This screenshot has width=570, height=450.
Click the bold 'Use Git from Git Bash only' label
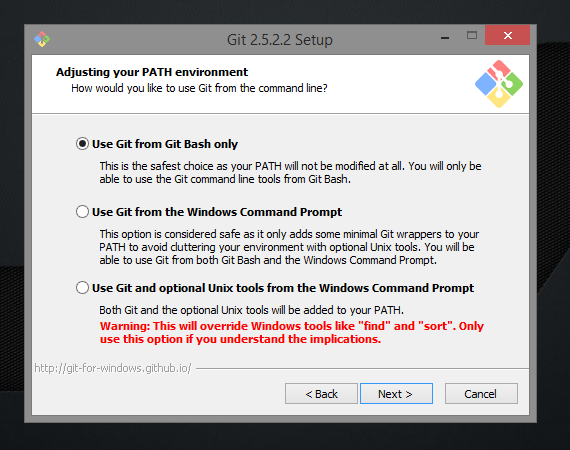pyautogui.click(x=165, y=144)
